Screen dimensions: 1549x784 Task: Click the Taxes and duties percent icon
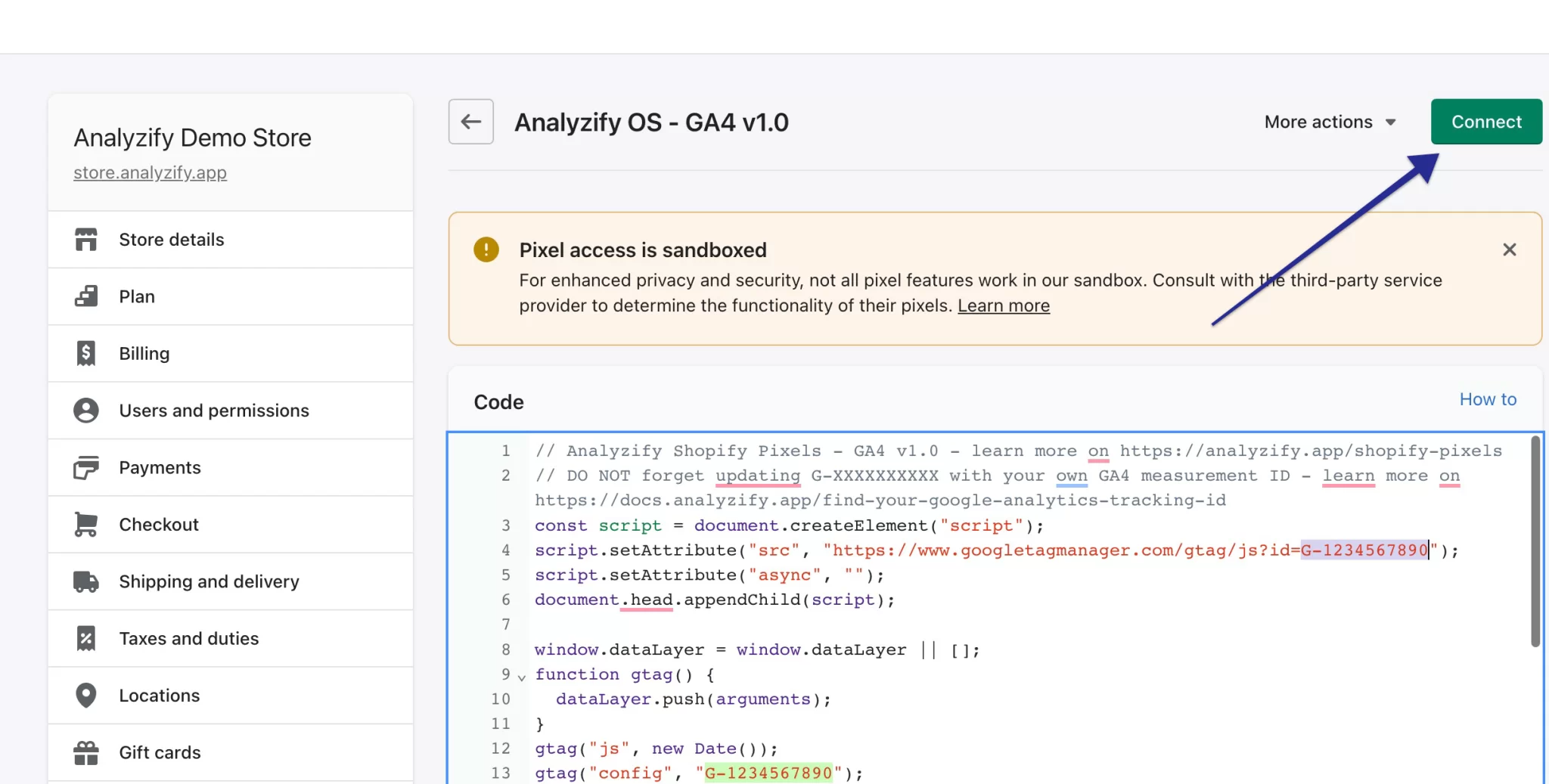click(x=86, y=639)
